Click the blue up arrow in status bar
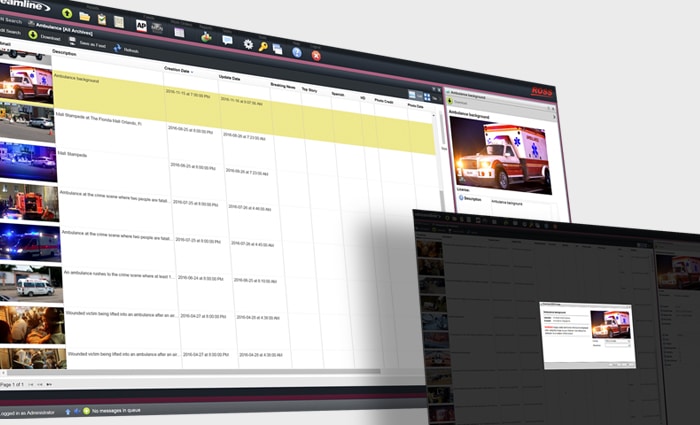Viewport: 700px width, 425px height. (68, 412)
